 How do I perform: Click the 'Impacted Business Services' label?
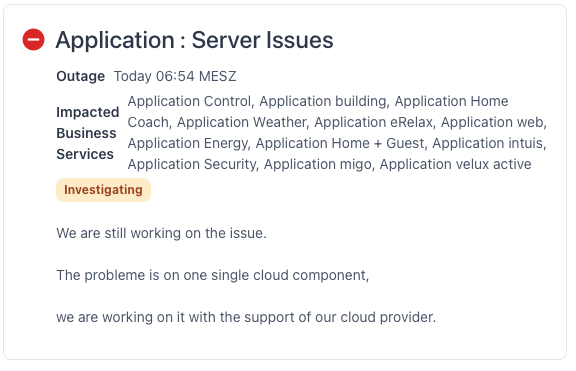[88, 133]
